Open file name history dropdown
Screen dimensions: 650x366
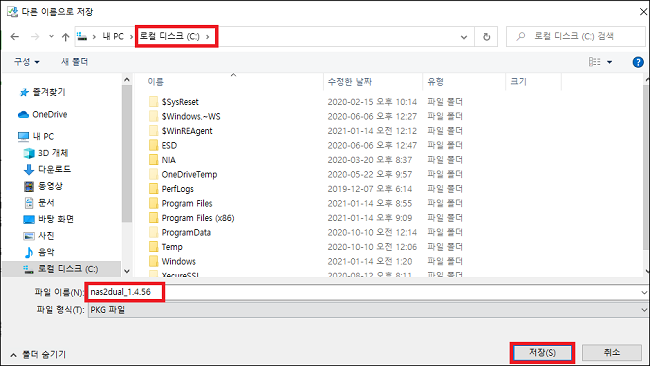coord(644,293)
